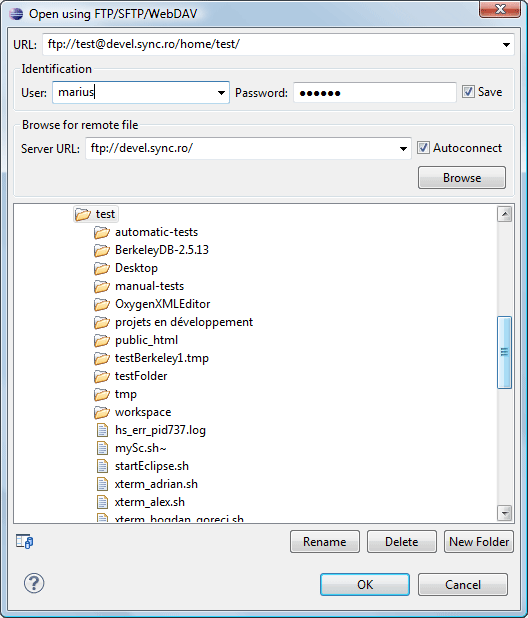Click the file list details icon
528x618 pixels.
pyautogui.click(x=24, y=541)
